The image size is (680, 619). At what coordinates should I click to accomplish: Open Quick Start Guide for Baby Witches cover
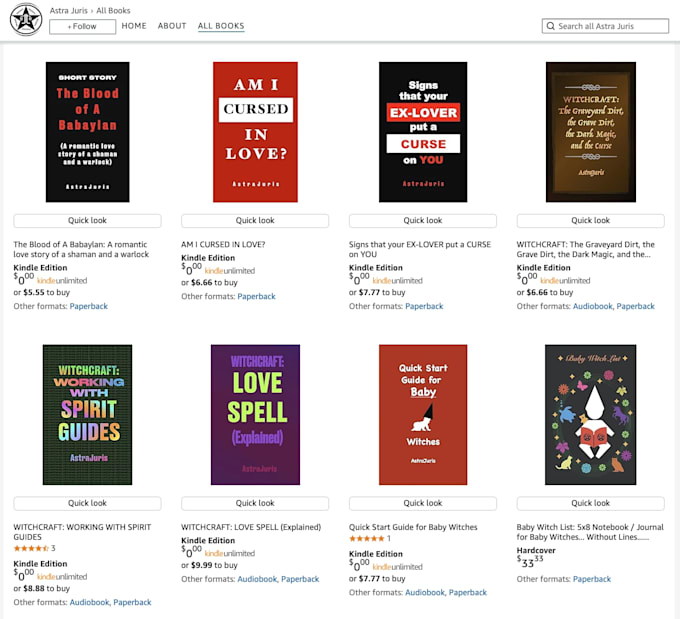[x=423, y=415]
